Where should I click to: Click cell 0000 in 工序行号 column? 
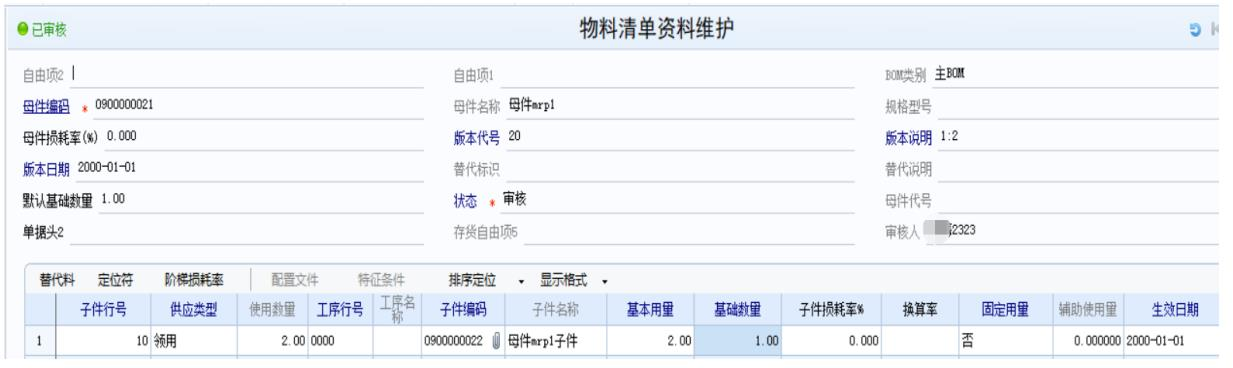click(x=340, y=341)
